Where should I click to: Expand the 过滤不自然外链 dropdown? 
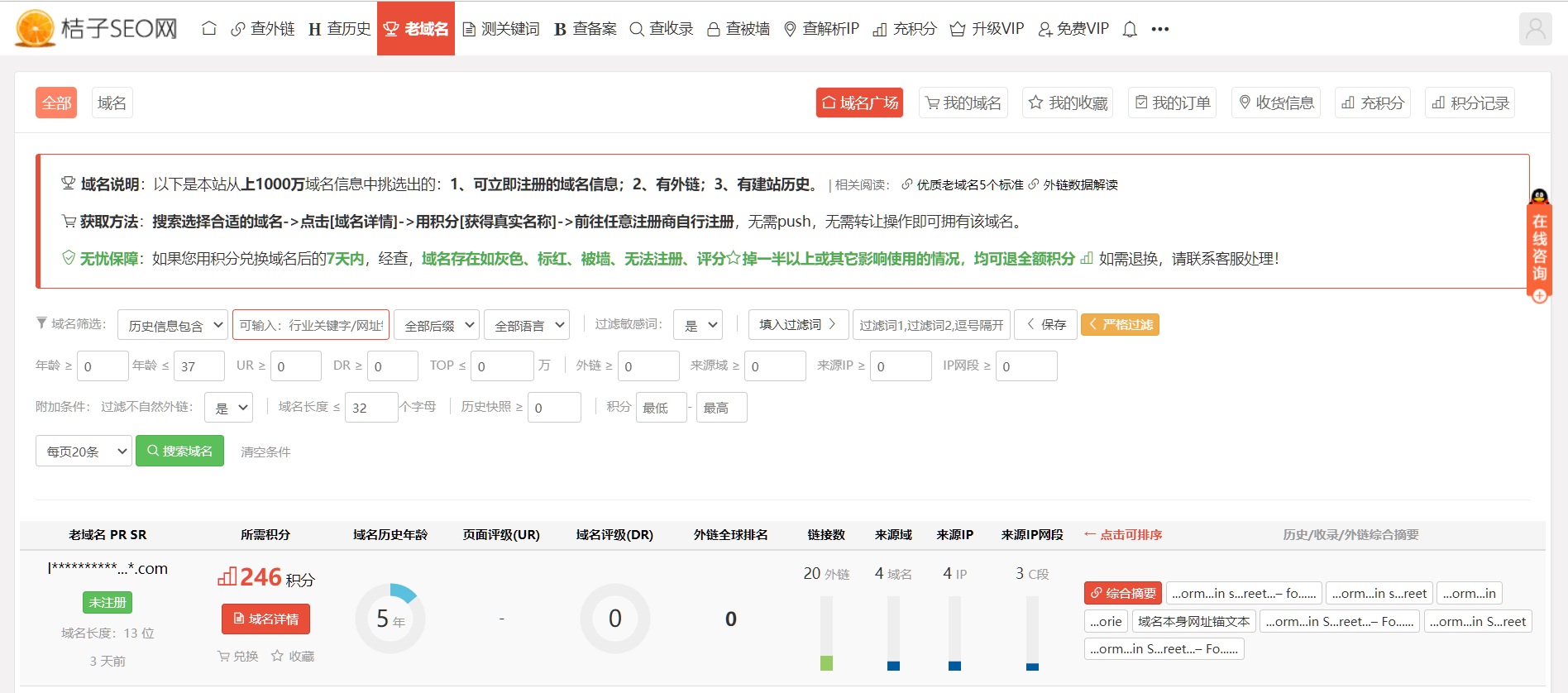click(x=228, y=408)
